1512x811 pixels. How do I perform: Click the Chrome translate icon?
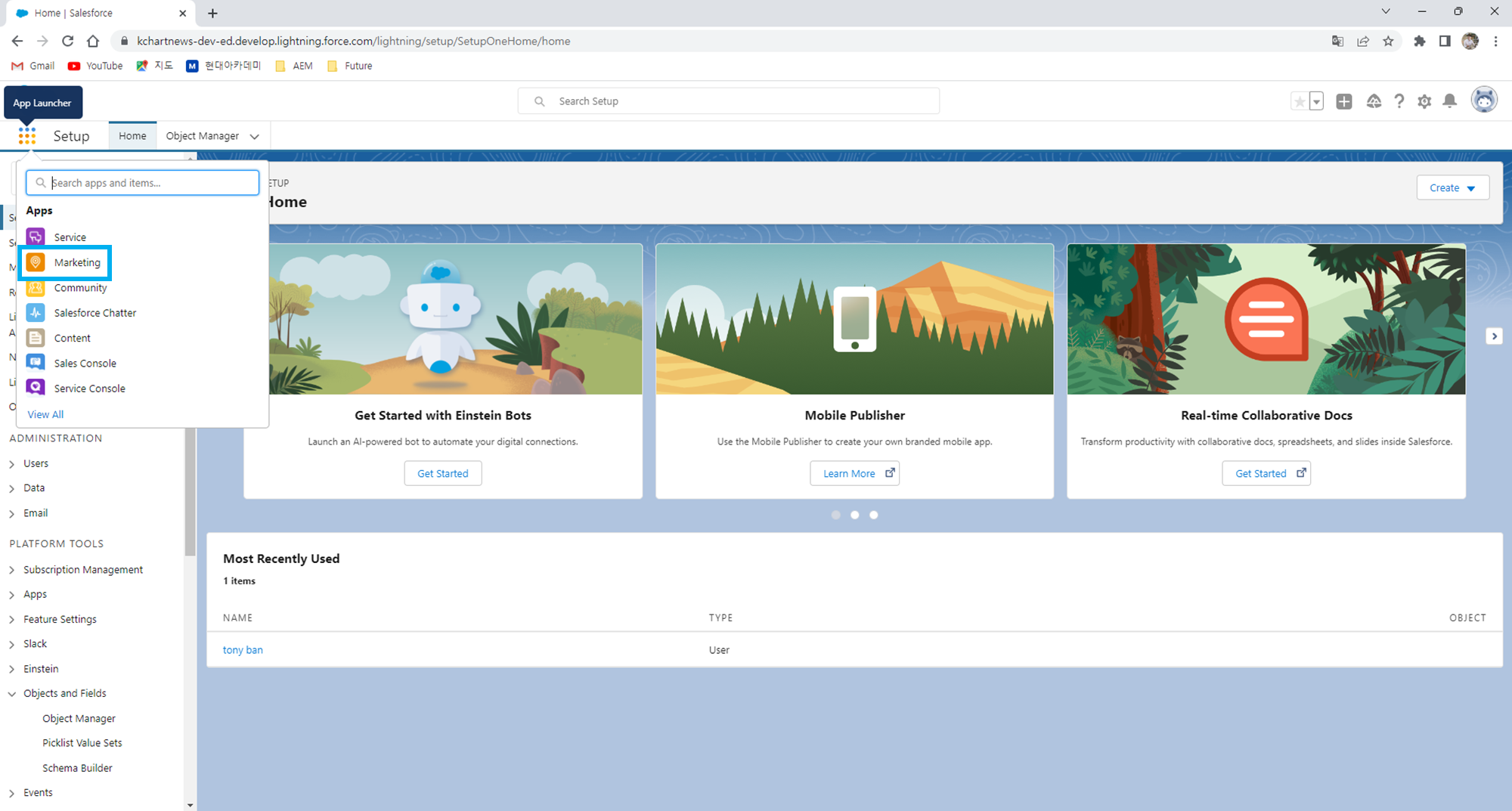click(1337, 41)
